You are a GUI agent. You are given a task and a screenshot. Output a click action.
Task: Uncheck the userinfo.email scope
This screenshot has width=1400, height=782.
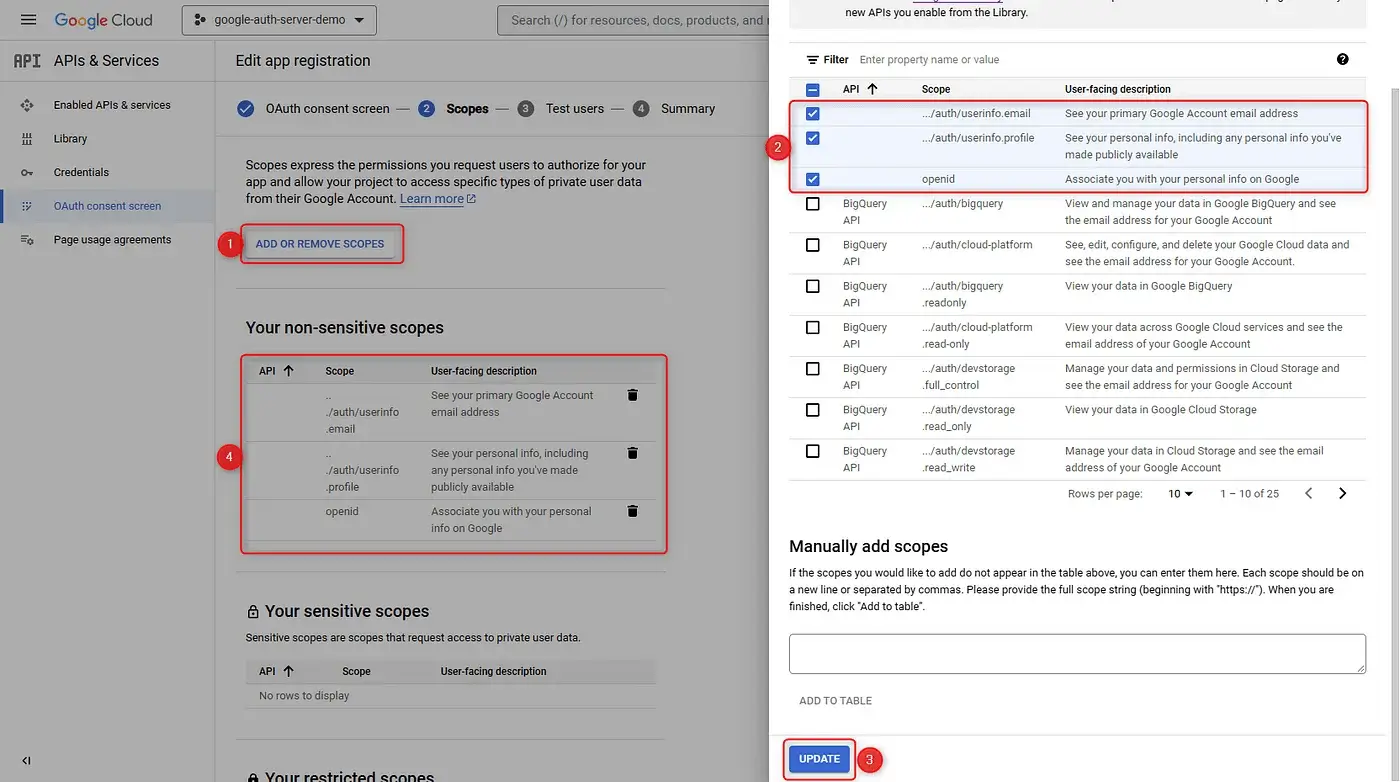tap(813, 114)
